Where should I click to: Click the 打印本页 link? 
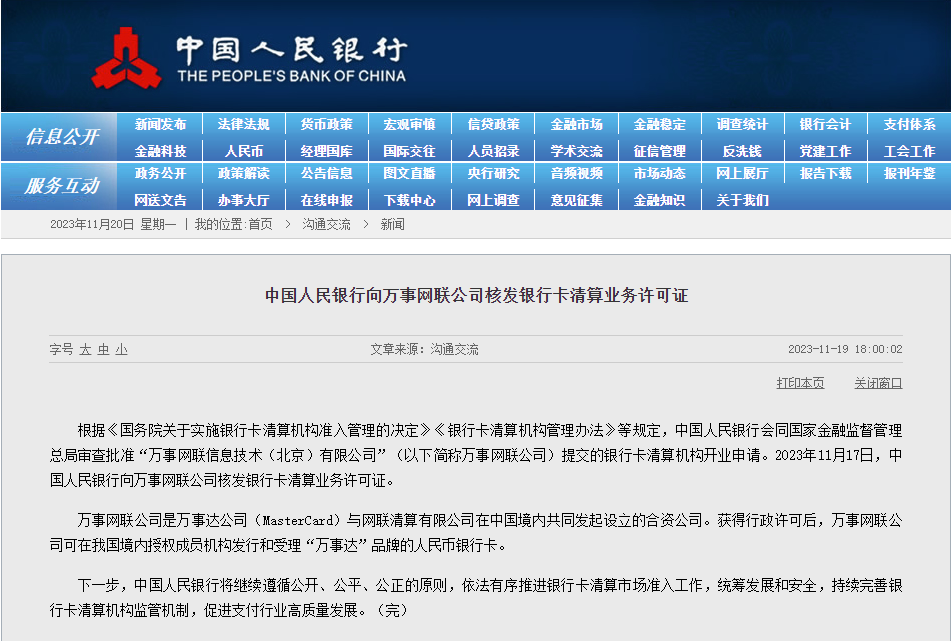click(800, 383)
